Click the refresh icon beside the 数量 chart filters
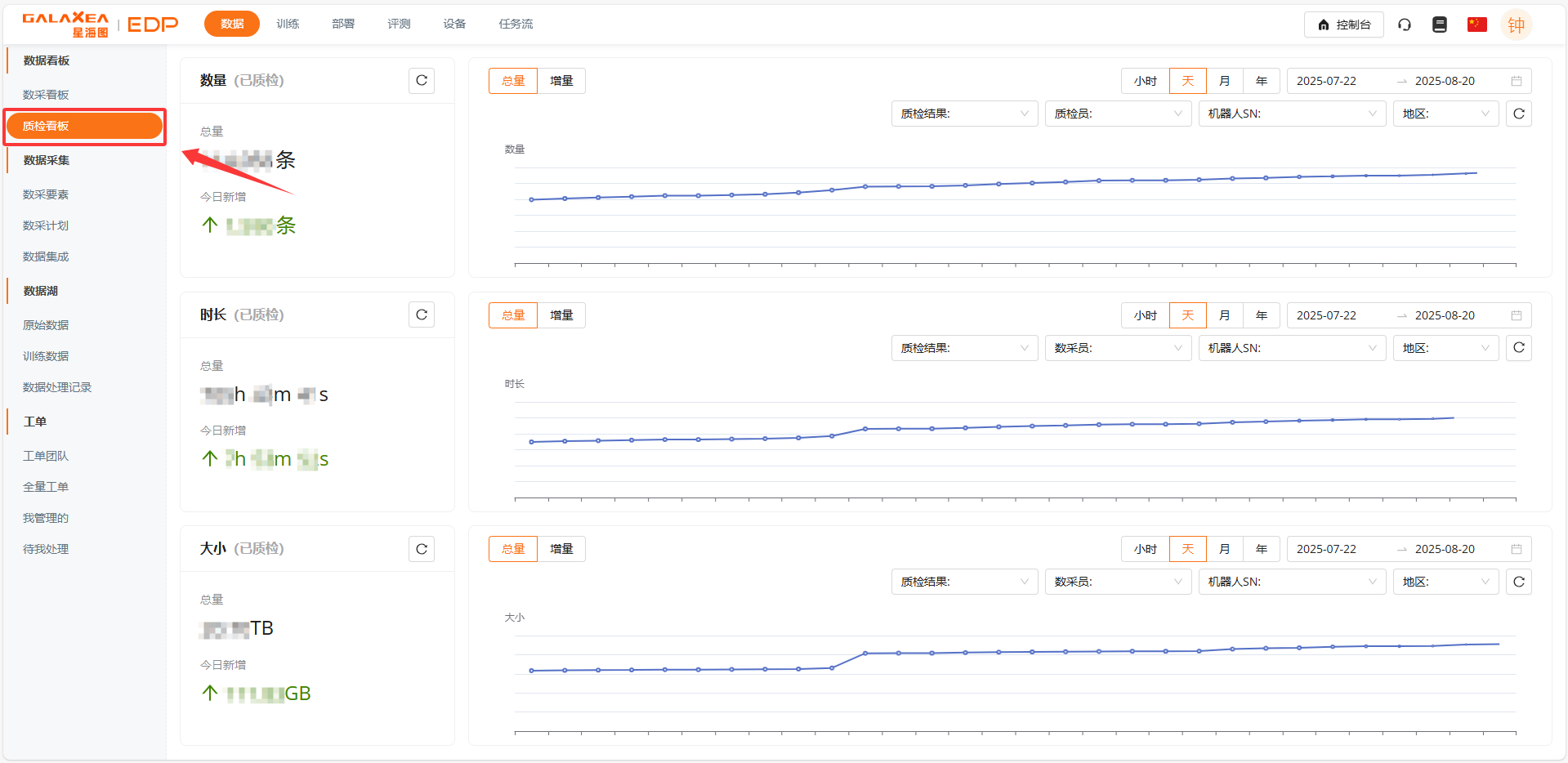The height and width of the screenshot is (763, 1568). tap(1518, 114)
